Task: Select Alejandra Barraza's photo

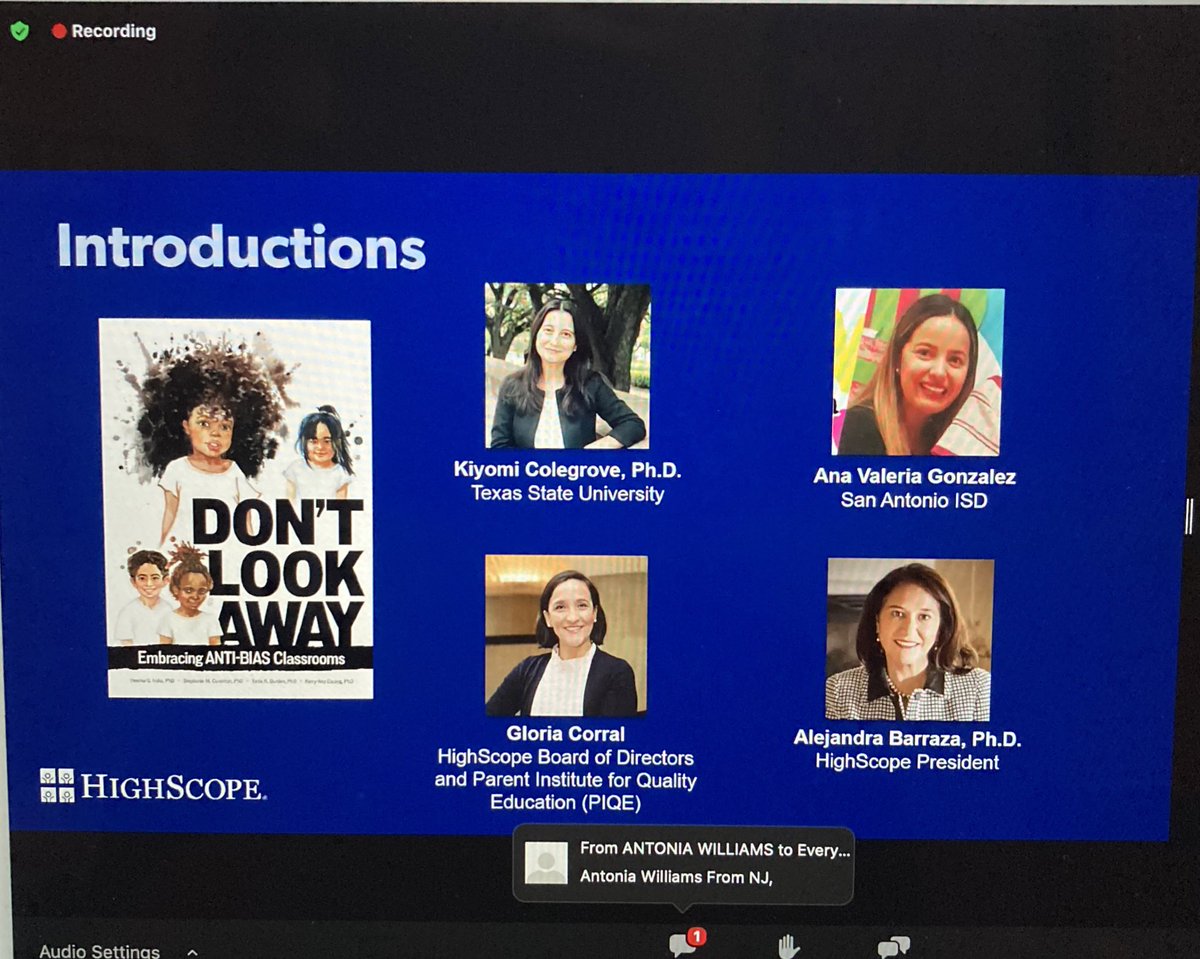Action: click(x=910, y=640)
